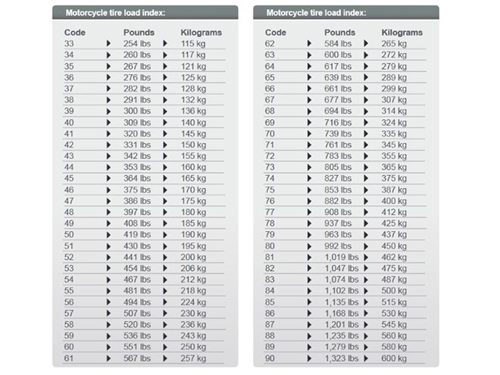Click the arrow icon after code 75

[309, 190]
